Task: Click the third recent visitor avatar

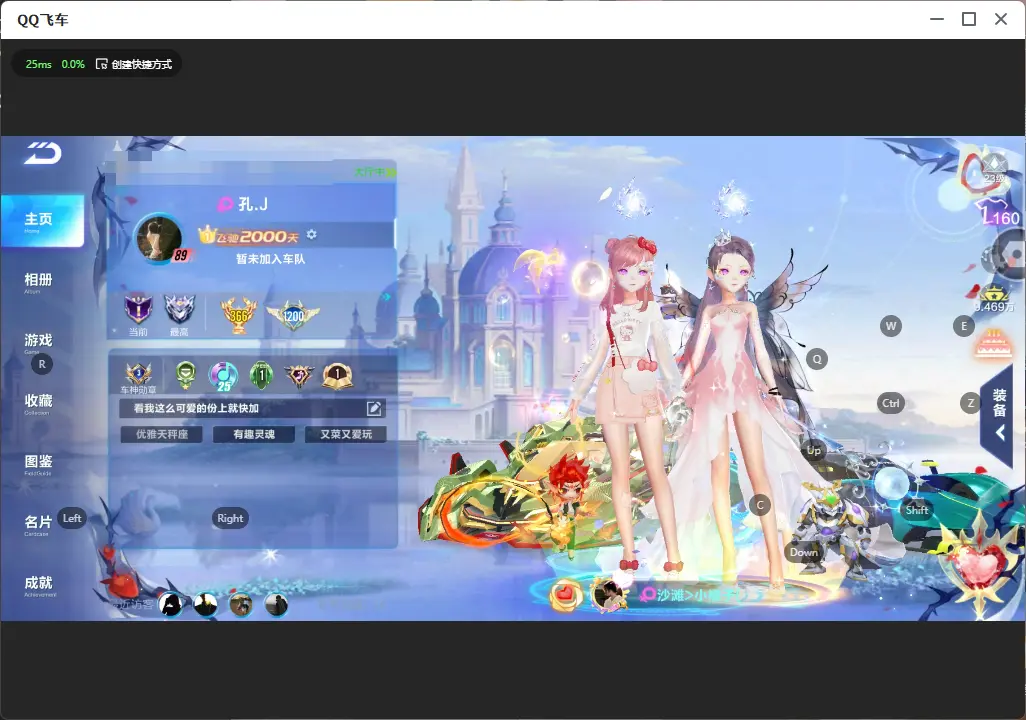Action: pyautogui.click(x=241, y=605)
